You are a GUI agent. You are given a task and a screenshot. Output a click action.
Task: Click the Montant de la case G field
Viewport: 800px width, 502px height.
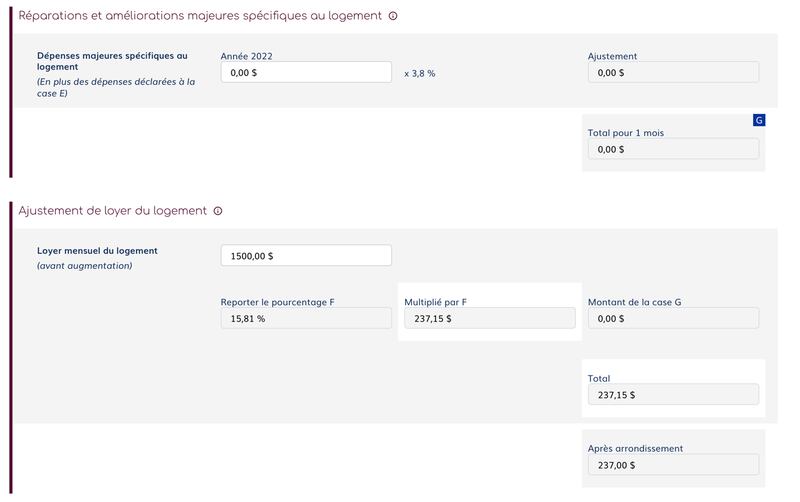pyautogui.click(x=673, y=318)
